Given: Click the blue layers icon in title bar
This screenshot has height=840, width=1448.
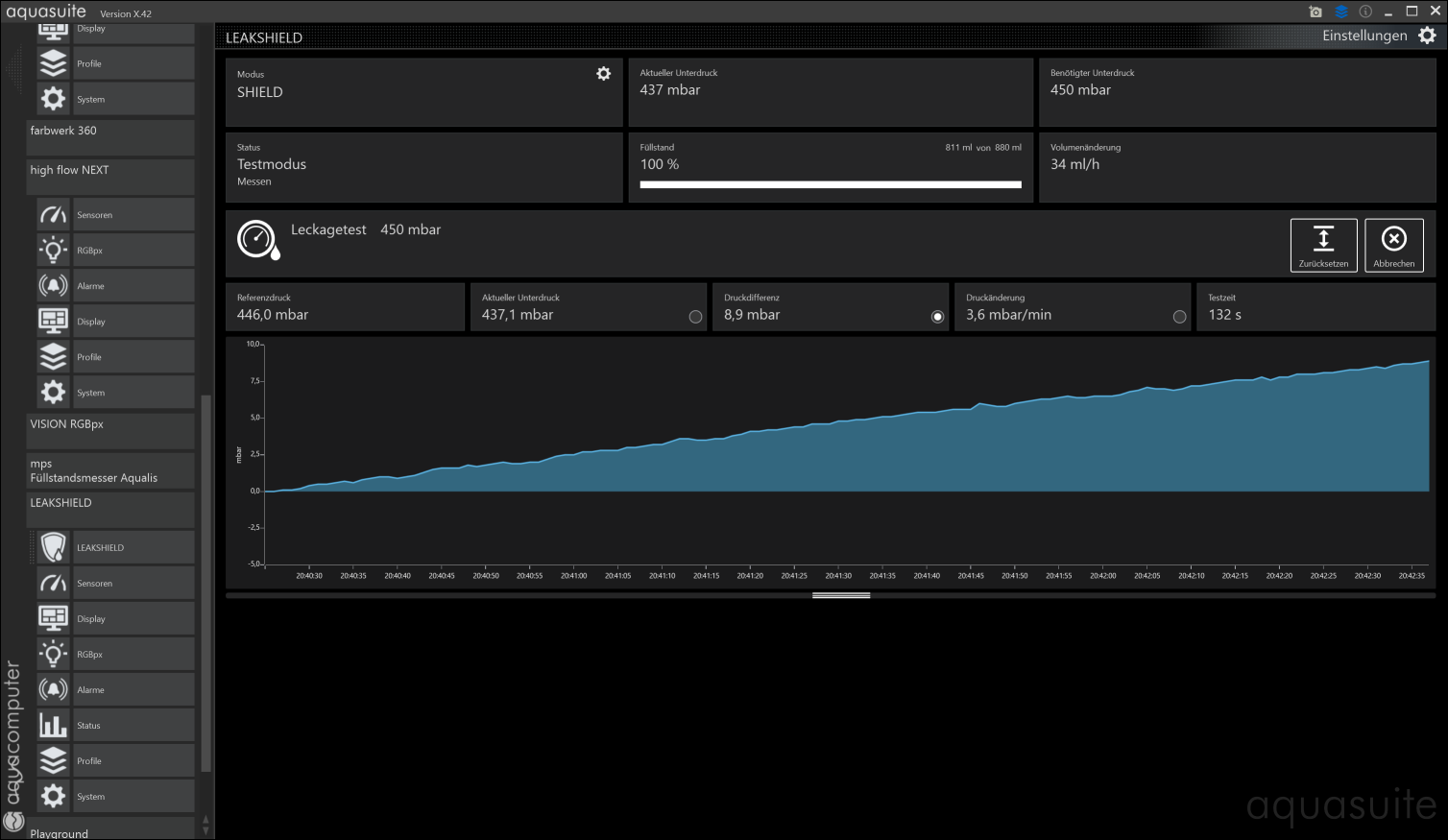Looking at the screenshot, I should (x=1341, y=12).
